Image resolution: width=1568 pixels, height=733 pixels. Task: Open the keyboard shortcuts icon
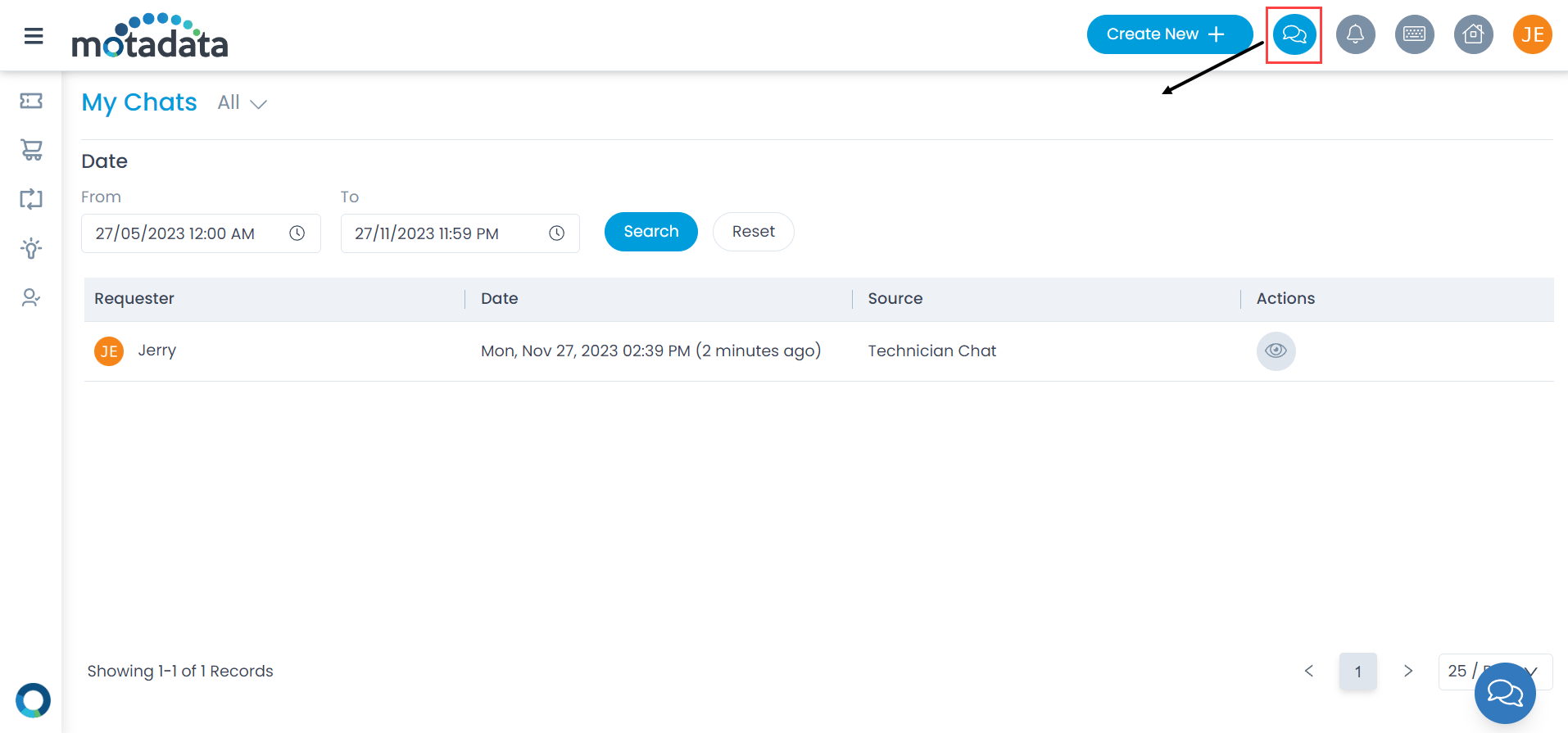(1414, 35)
